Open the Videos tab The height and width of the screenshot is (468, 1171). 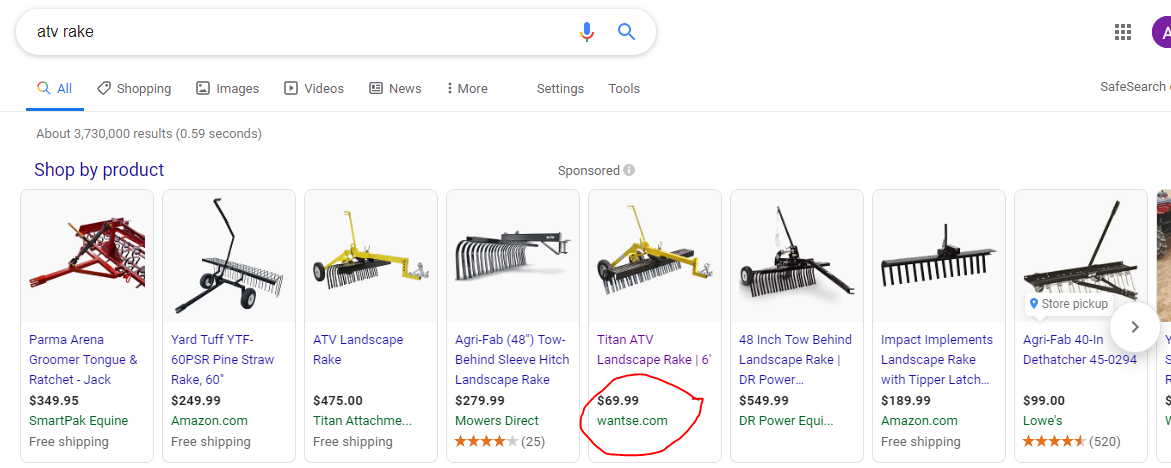(x=314, y=88)
